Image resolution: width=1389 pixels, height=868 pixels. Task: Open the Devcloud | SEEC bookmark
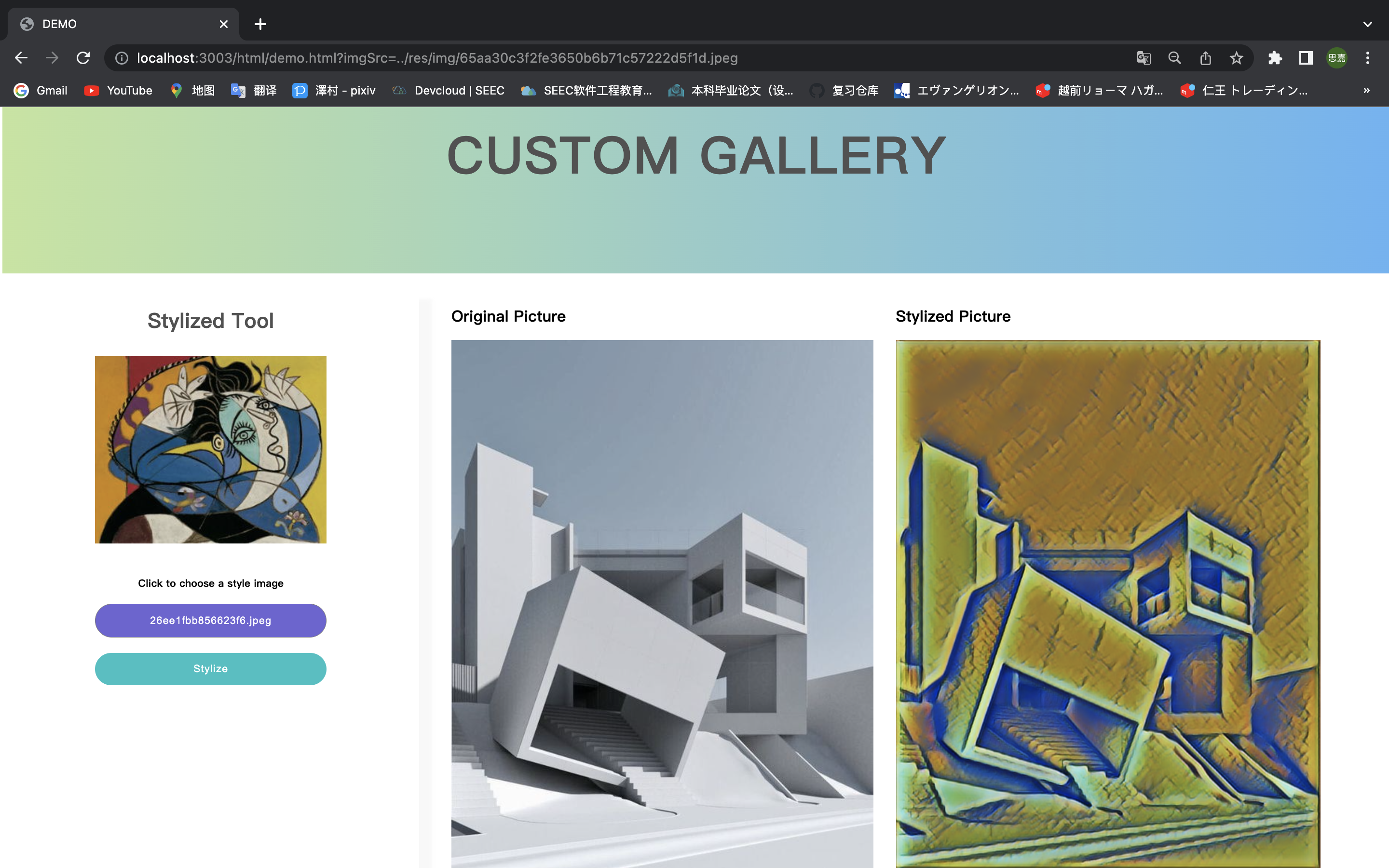(x=448, y=90)
